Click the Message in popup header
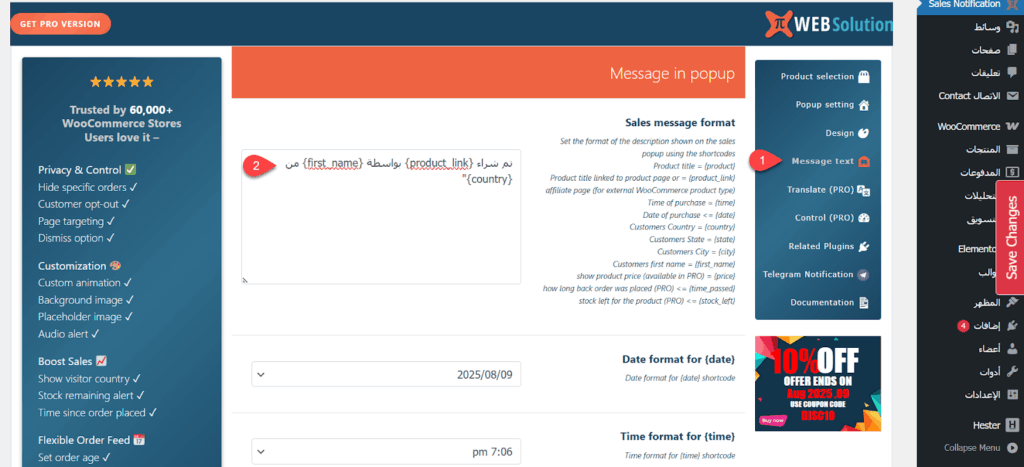Viewport: 1024px width, 467px height. [672, 73]
